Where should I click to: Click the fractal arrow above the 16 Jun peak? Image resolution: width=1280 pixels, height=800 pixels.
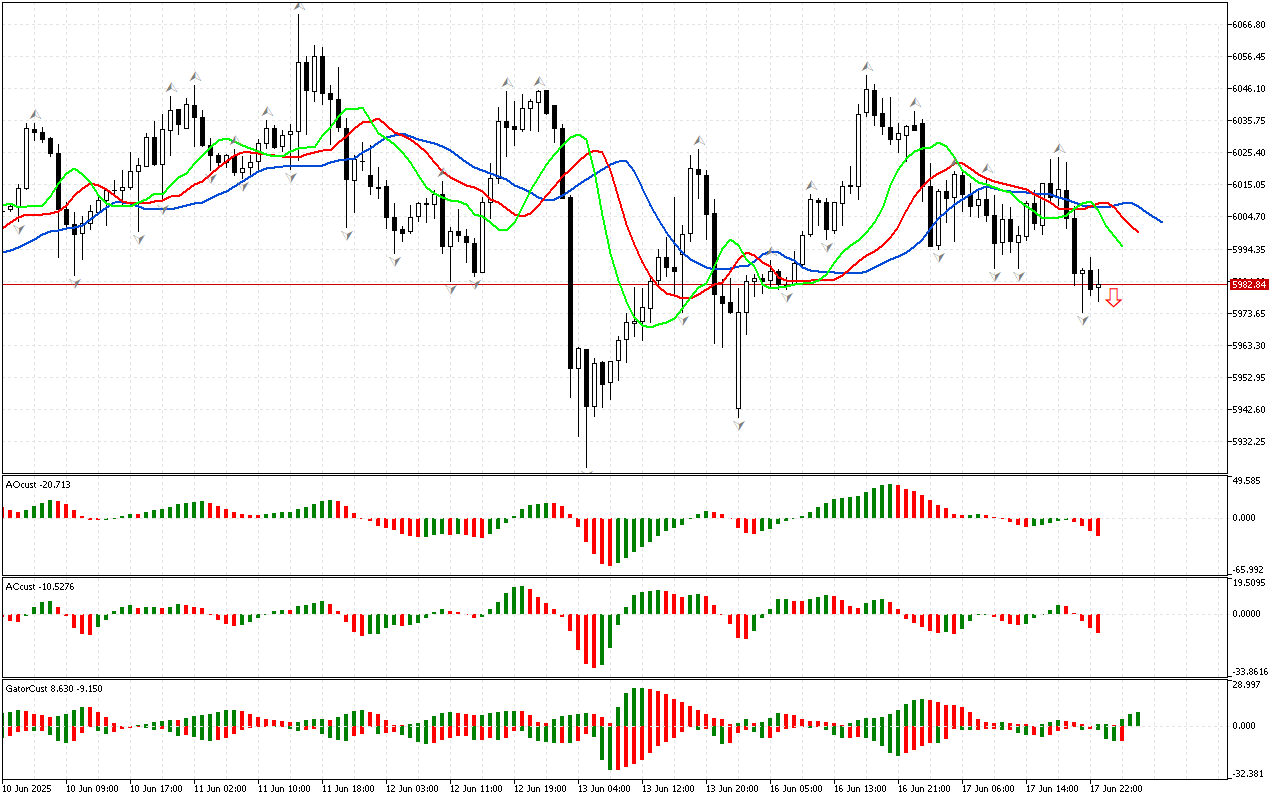866,66
